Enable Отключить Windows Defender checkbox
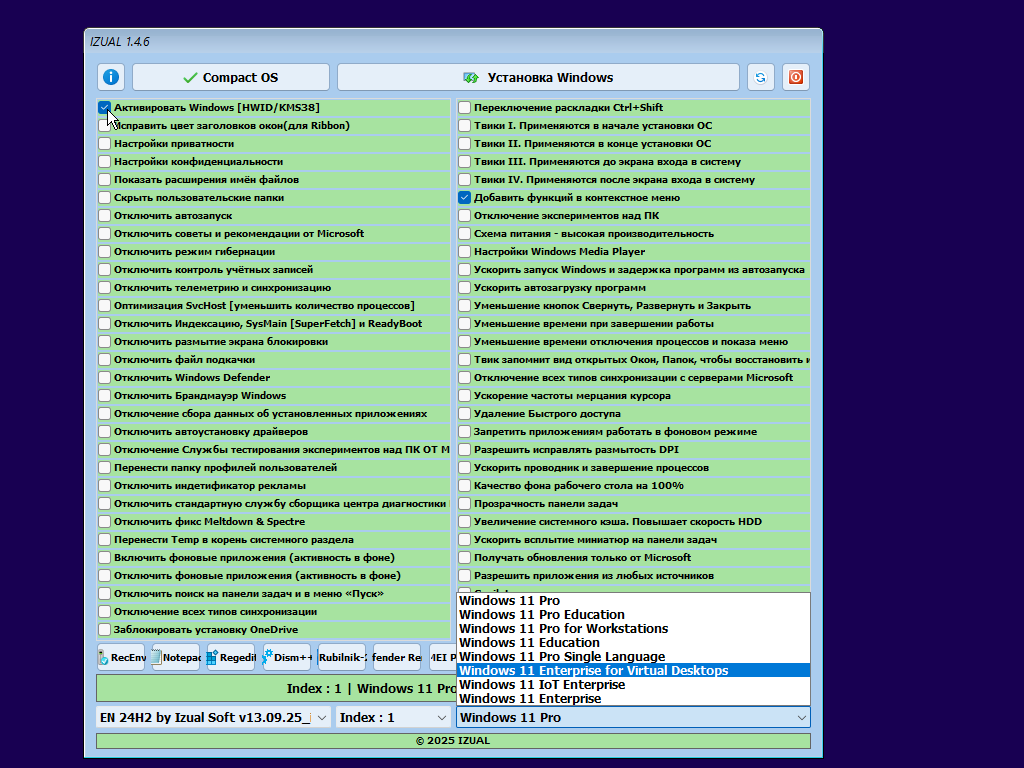Image resolution: width=1024 pixels, height=768 pixels. tap(105, 378)
